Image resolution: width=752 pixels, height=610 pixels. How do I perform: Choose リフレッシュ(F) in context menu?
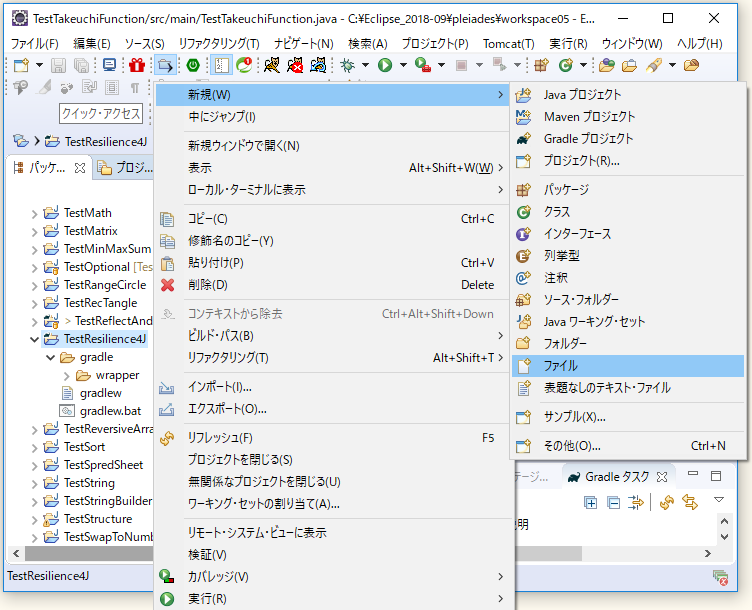click(x=333, y=438)
